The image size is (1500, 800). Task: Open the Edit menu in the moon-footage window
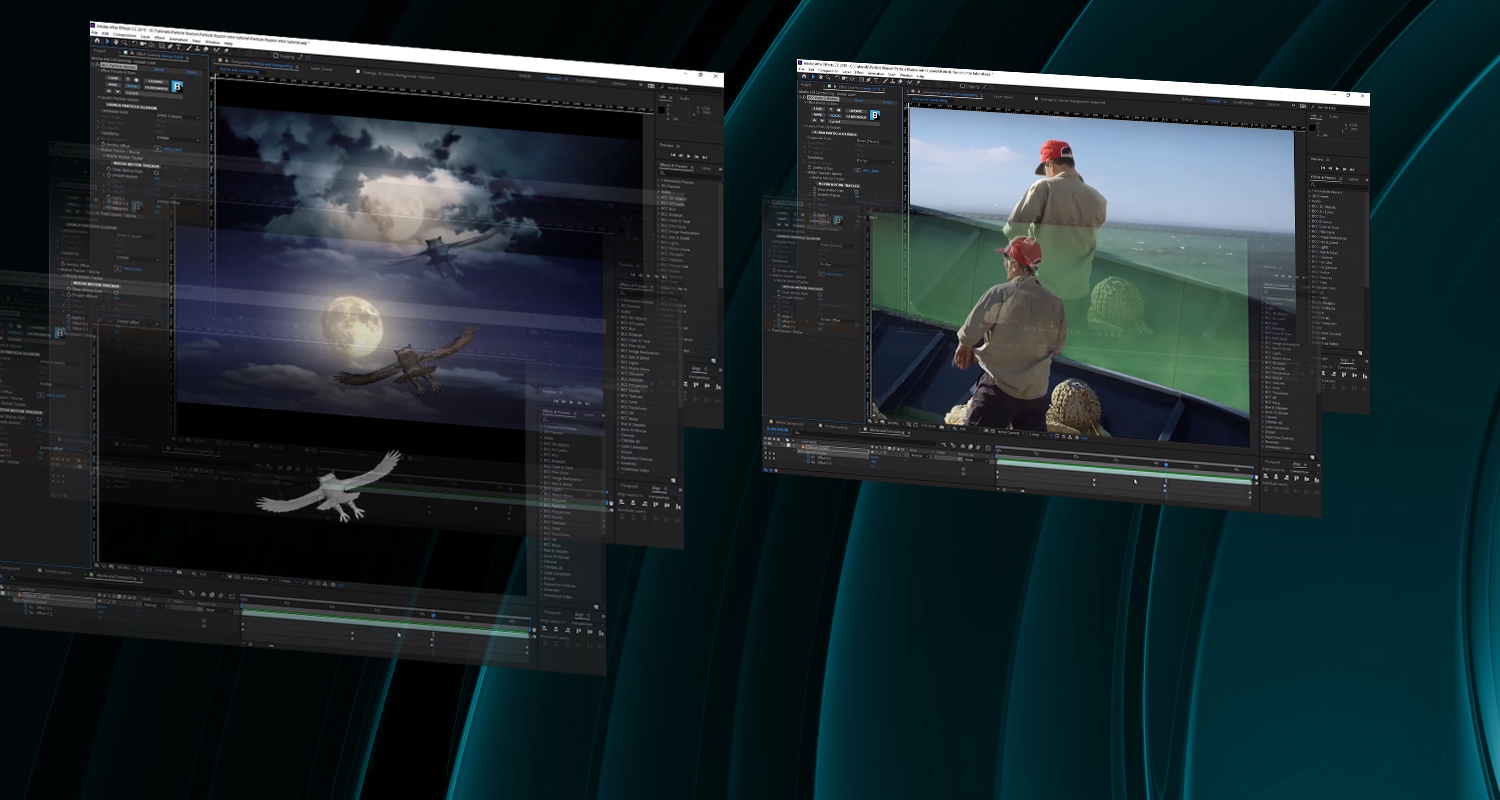coord(105,34)
